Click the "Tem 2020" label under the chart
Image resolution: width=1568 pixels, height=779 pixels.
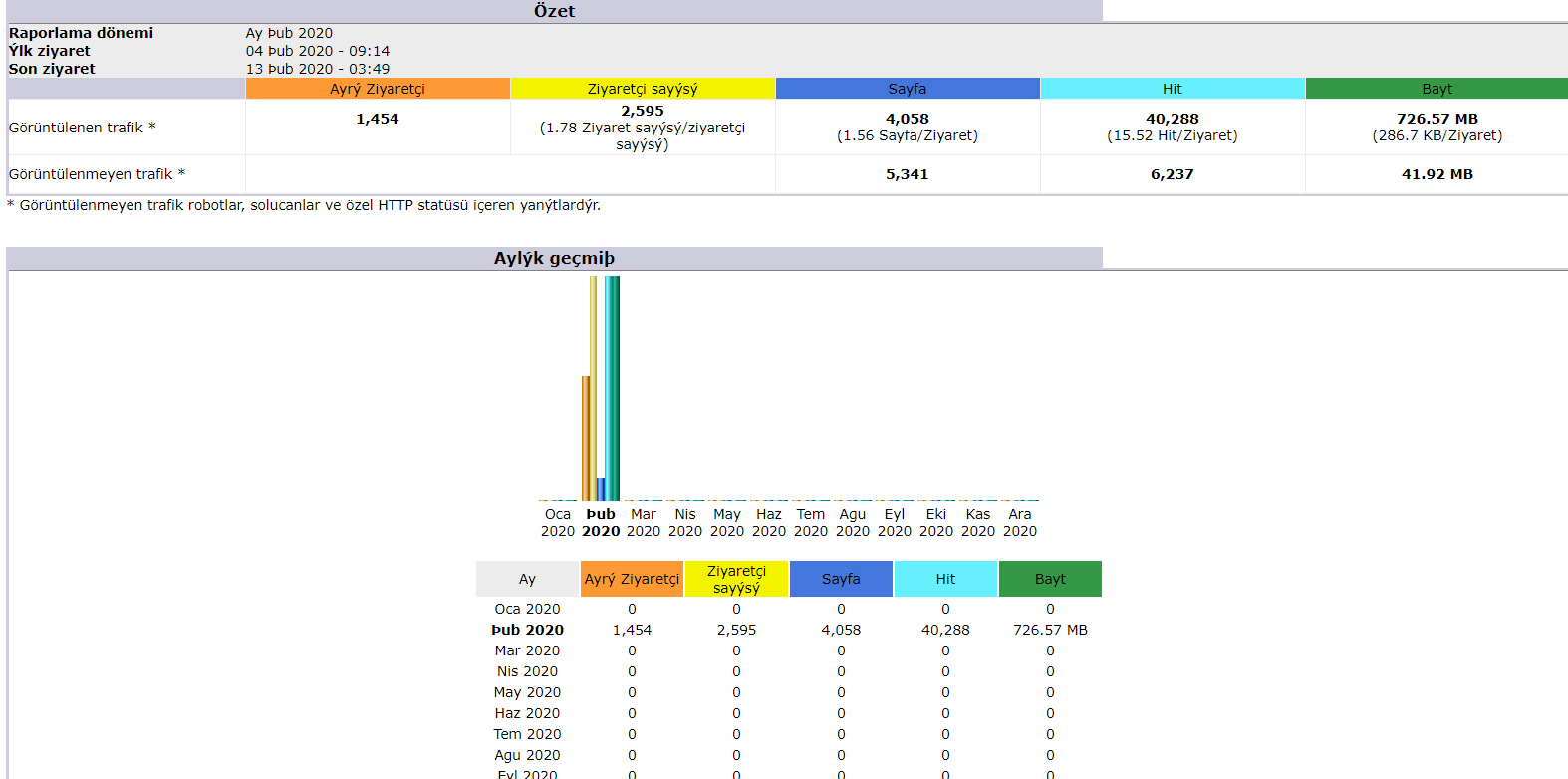811,523
